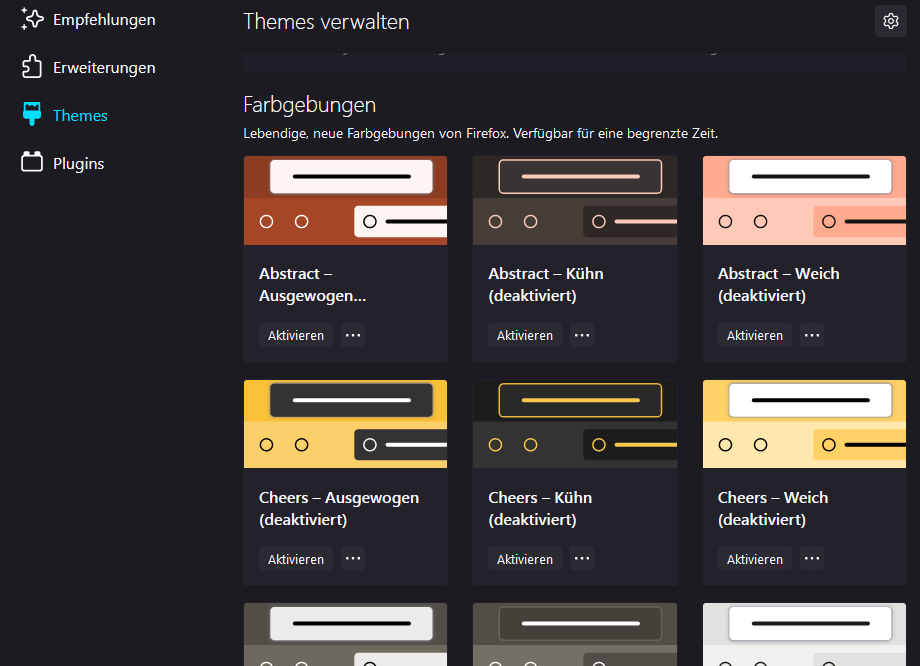This screenshot has width=920, height=666.
Task: Click the Lebendige, neue Farbgebungen description text
Action: coord(481,134)
